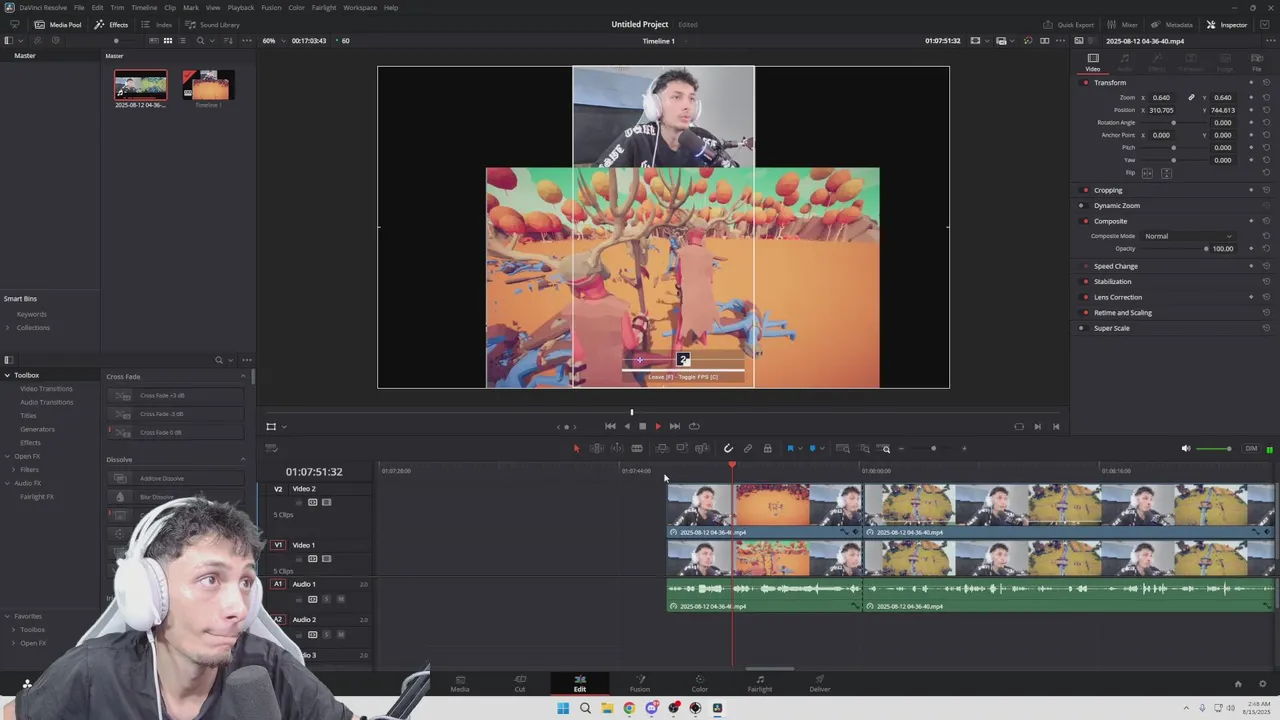Toggle the Media Pool panel button
The width and height of the screenshot is (1280, 720).
coord(58,24)
